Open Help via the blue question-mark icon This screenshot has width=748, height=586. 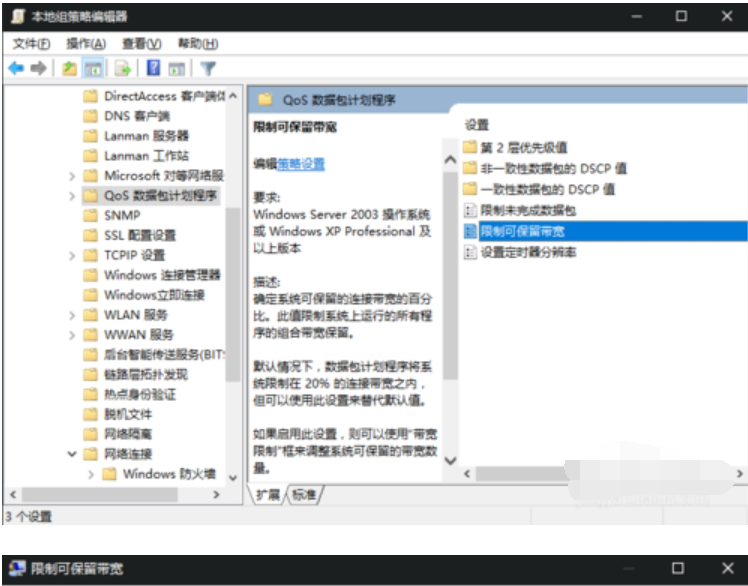[x=153, y=69]
